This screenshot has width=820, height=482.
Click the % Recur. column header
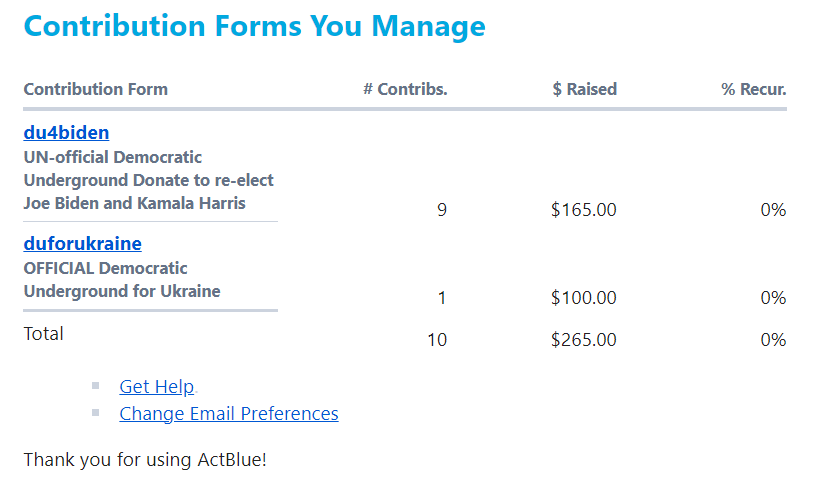[x=753, y=89]
